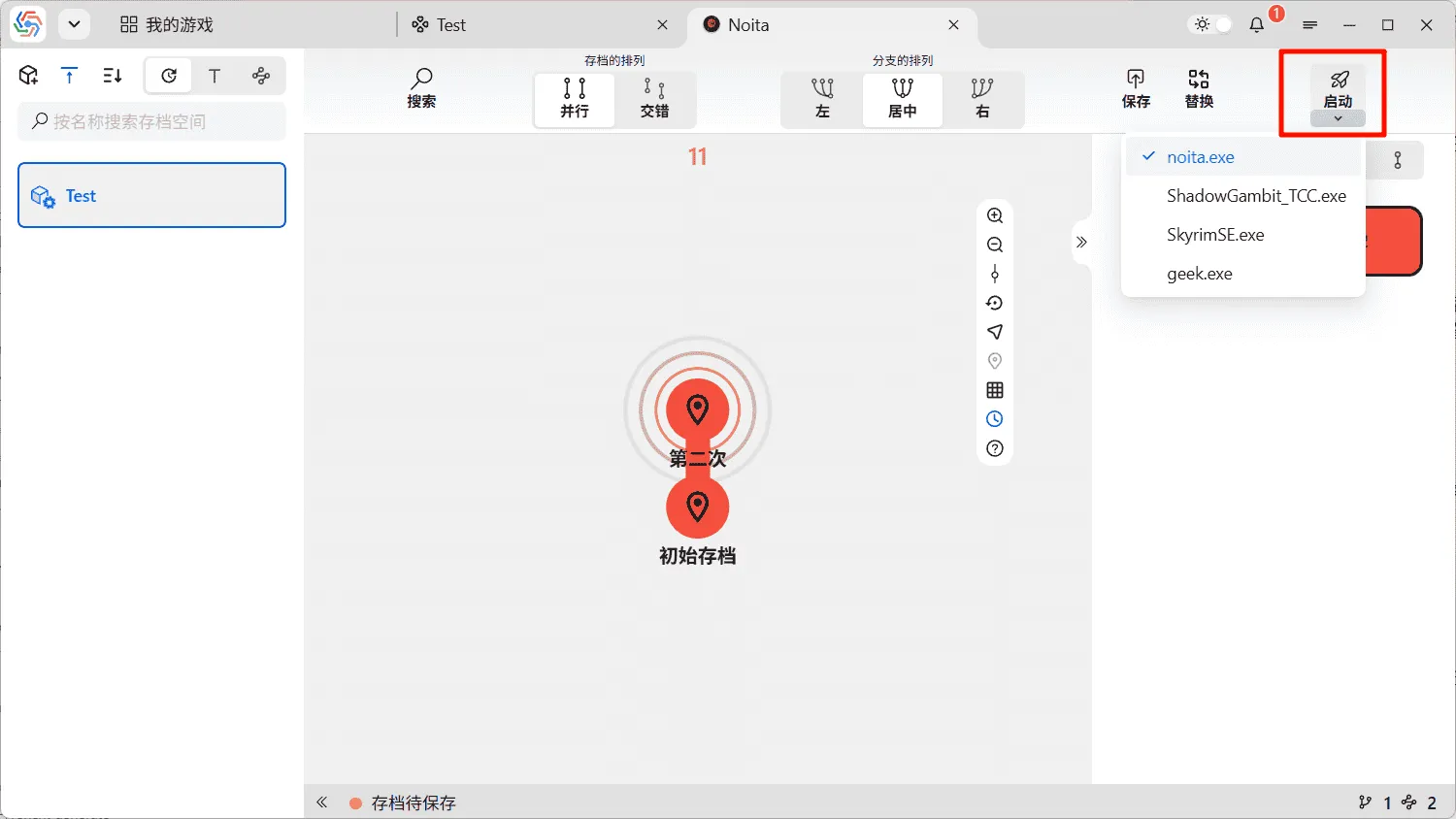Viewport: 1456px width, 819px height.
Task: Open the help question mark icon
Action: pyautogui.click(x=995, y=448)
